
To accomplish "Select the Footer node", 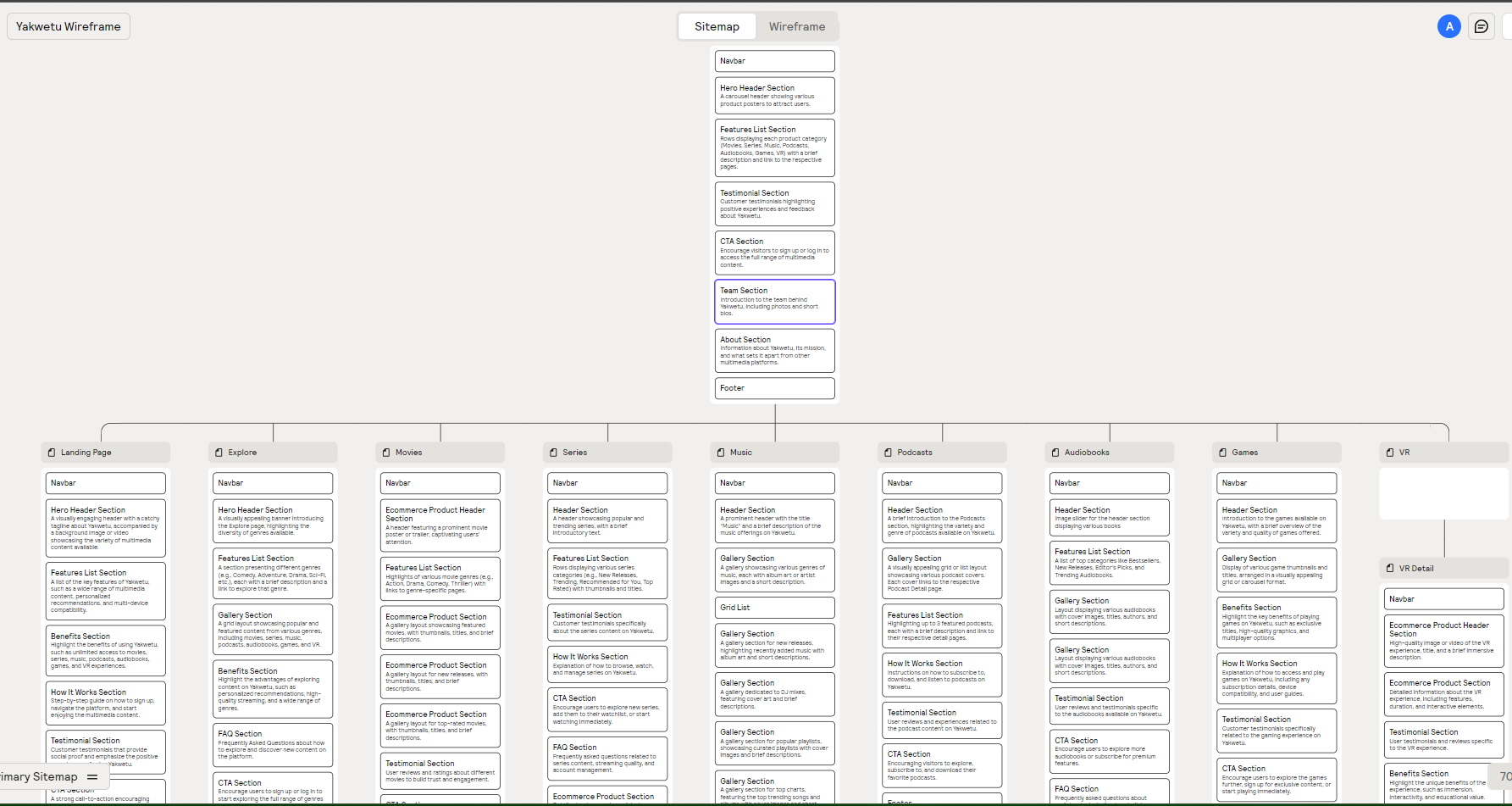I will click(x=774, y=387).
